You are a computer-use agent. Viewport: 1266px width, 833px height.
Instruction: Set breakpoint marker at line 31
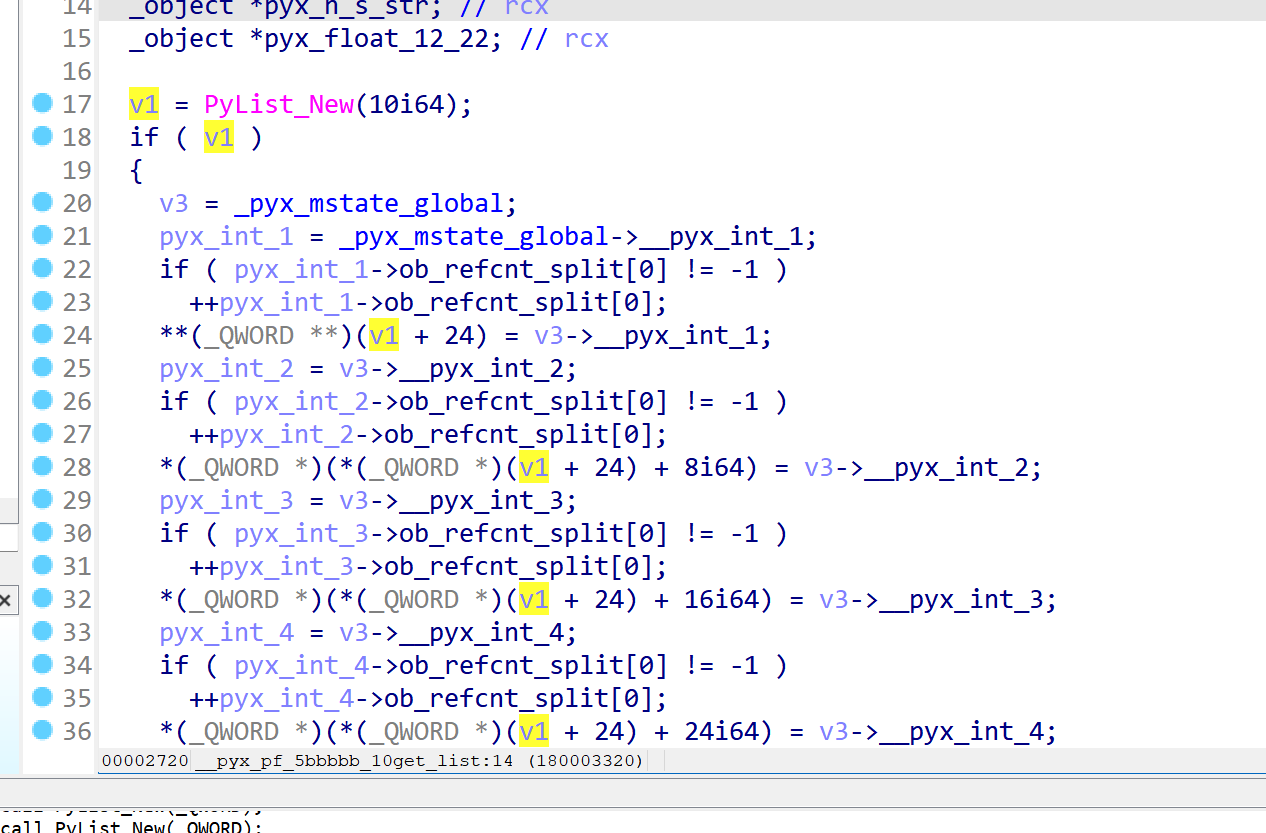coord(42,565)
